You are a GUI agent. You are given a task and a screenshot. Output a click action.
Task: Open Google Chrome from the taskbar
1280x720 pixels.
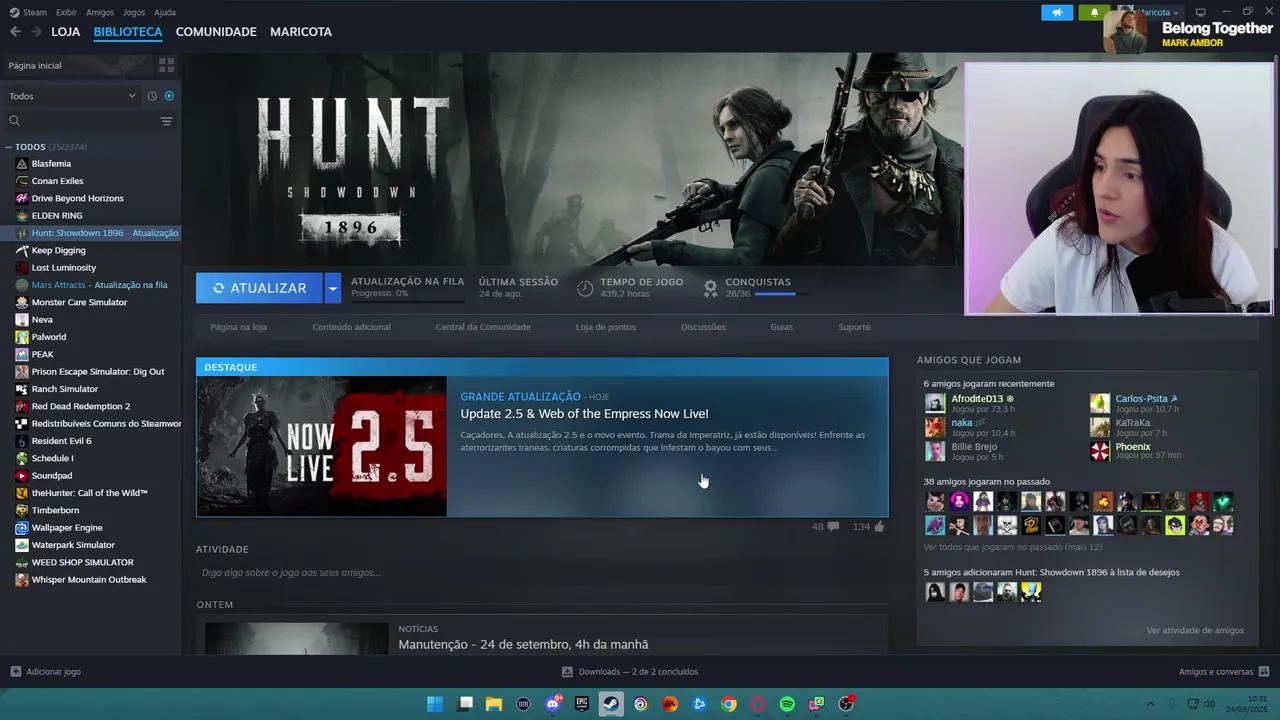[x=729, y=704]
